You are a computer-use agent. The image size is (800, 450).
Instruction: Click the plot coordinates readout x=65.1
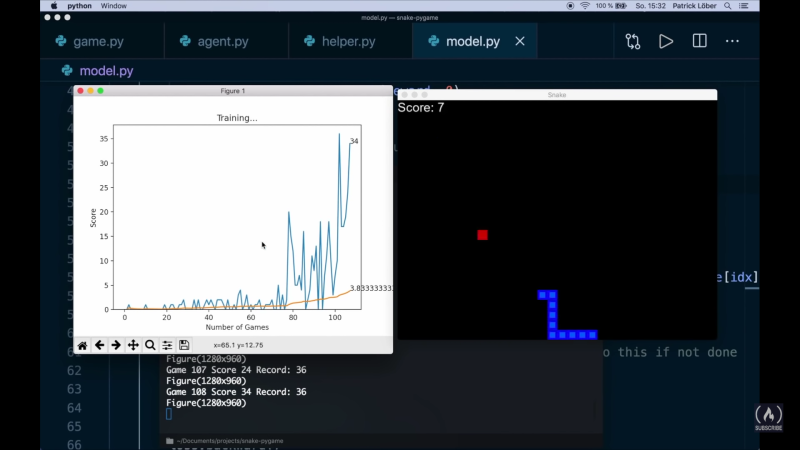pos(238,345)
